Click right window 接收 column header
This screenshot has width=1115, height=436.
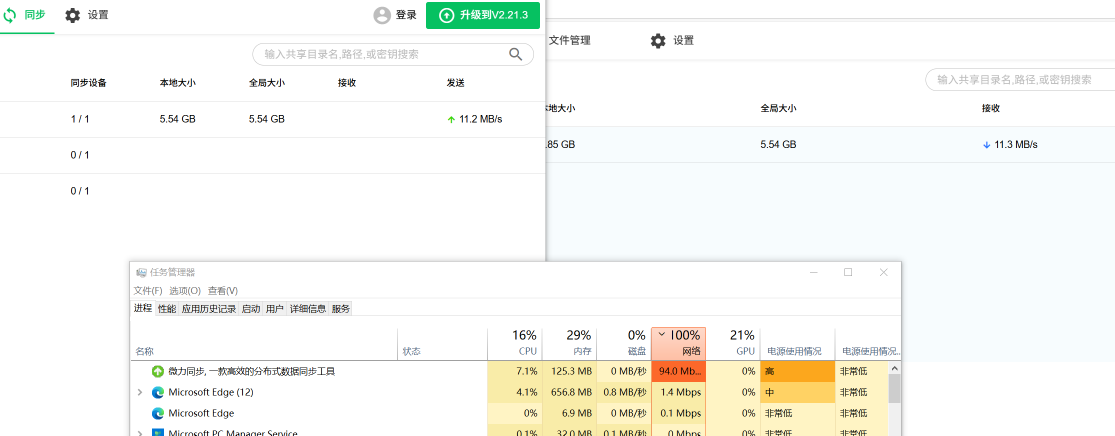point(991,109)
